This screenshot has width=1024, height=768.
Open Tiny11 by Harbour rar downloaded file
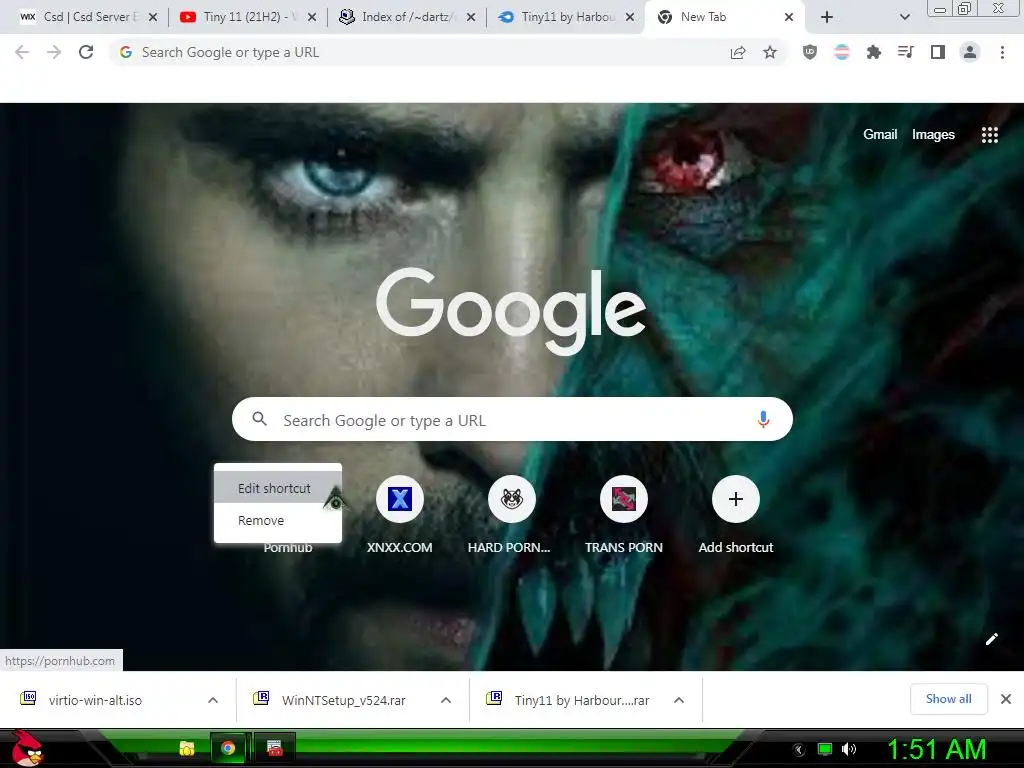point(581,700)
